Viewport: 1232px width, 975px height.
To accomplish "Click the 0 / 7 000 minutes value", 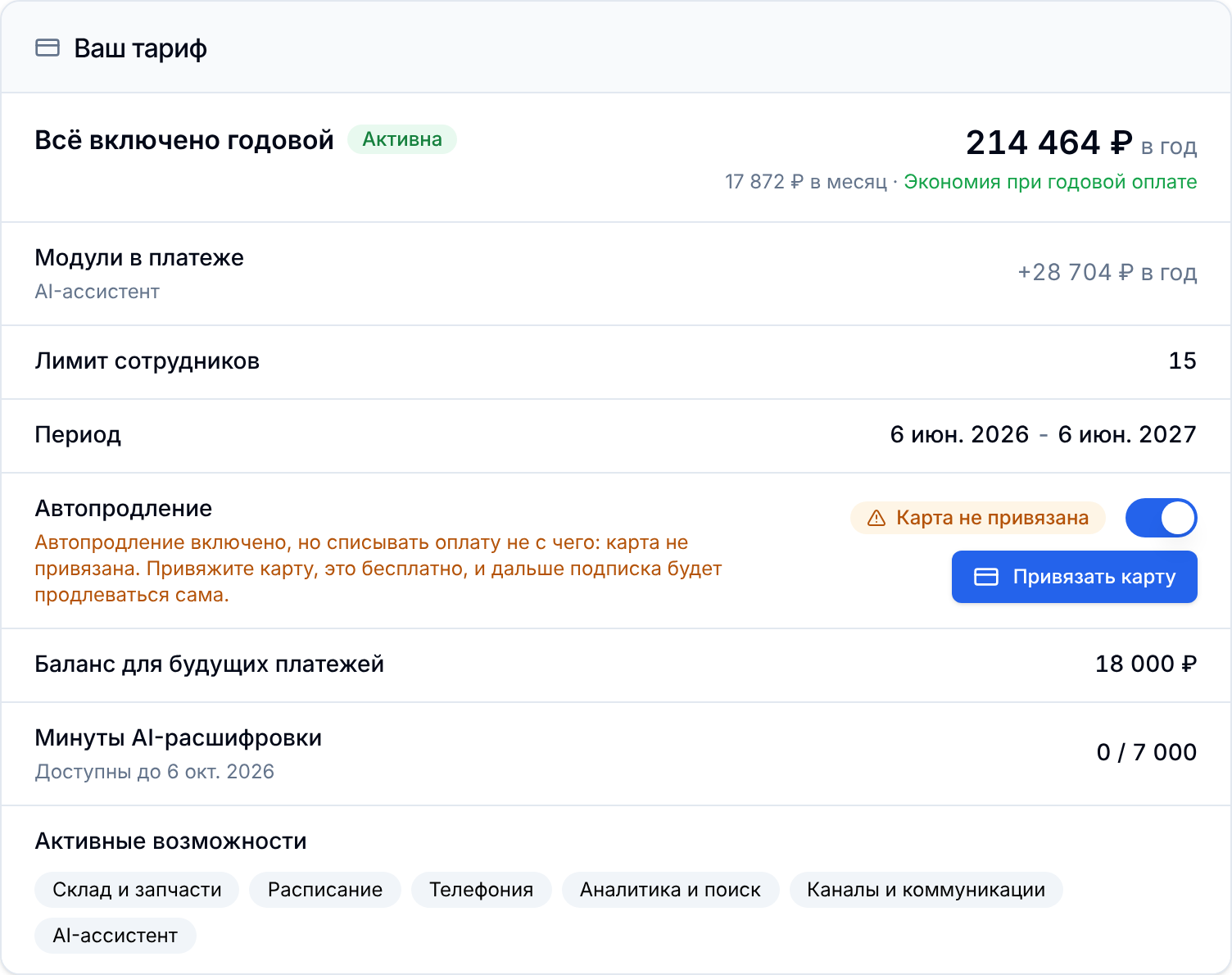I will tap(1147, 752).
